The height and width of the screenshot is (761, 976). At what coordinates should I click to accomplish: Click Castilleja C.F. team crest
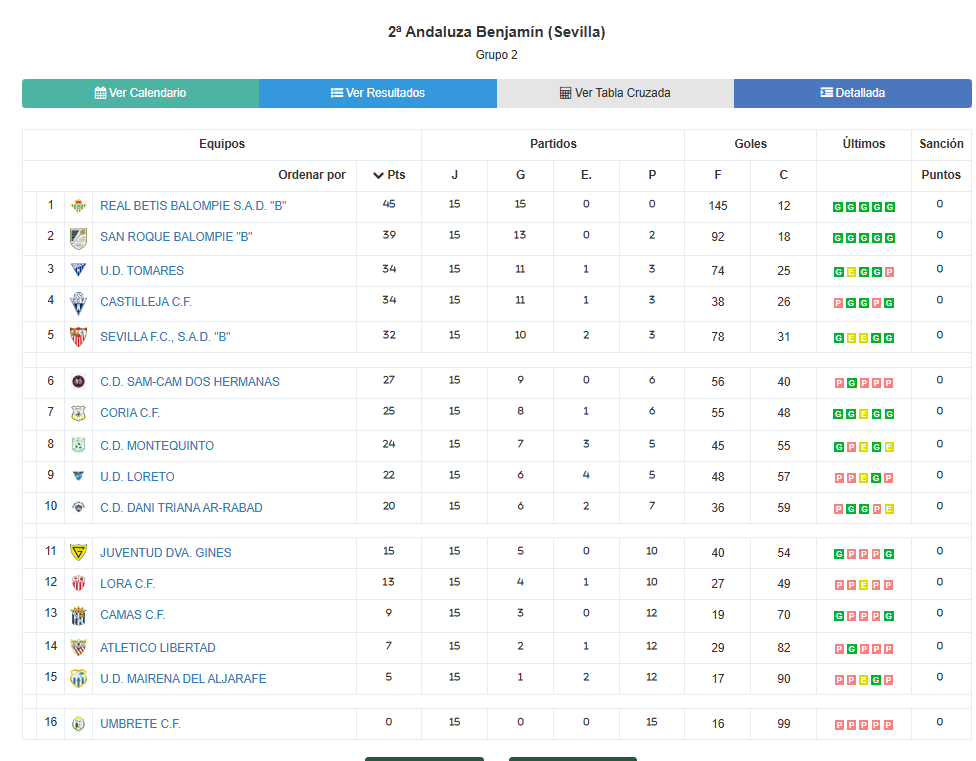pyautogui.click(x=78, y=304)
